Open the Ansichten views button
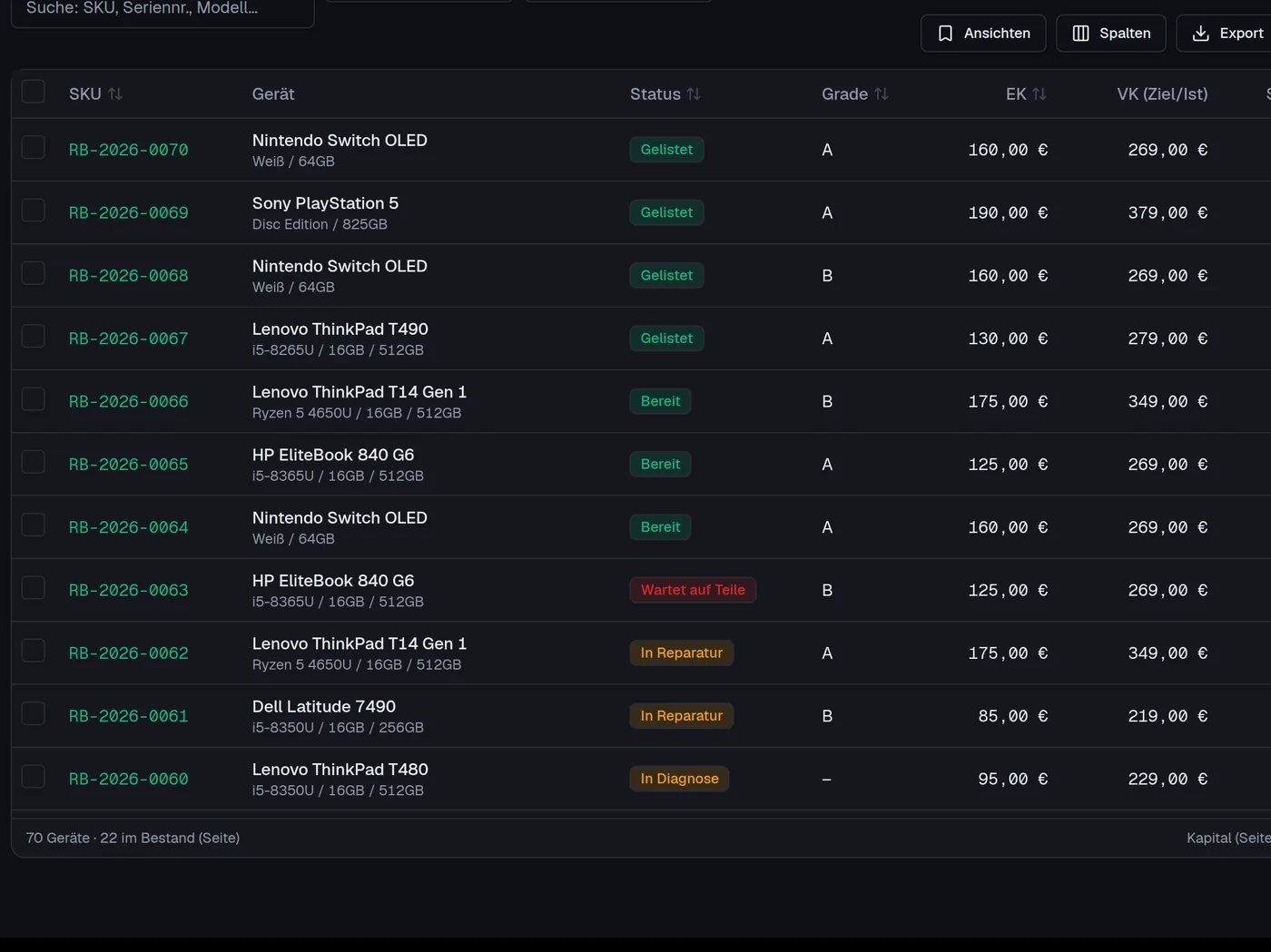This screenshot has width=1271, height=952. tap(983, 34)
